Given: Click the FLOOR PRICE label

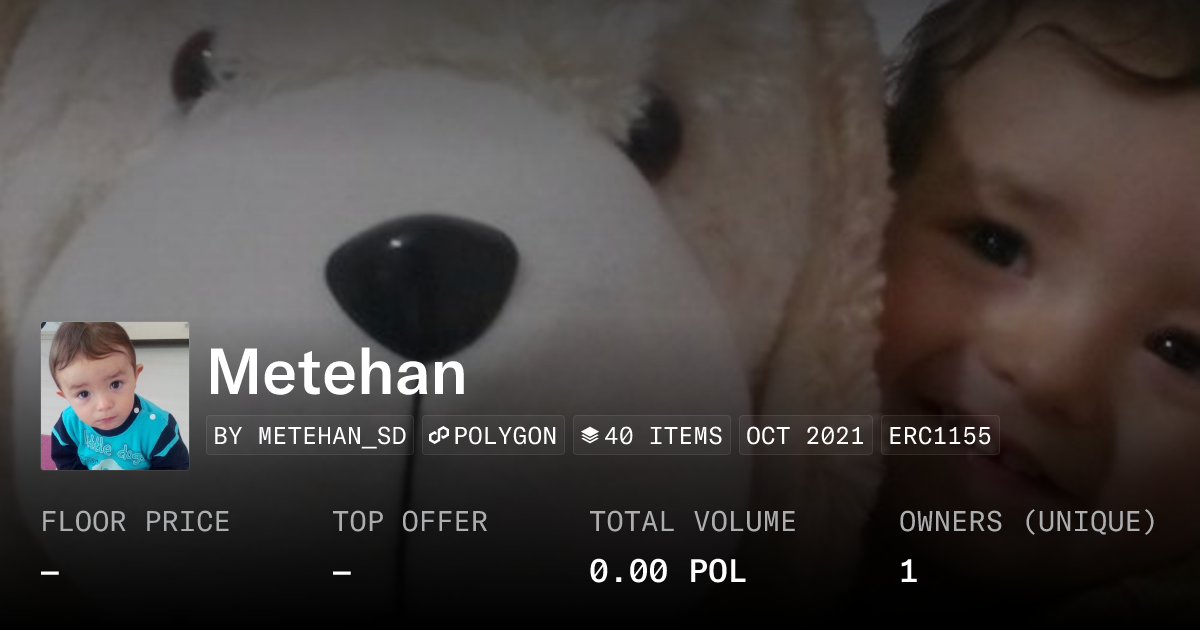Looking at the screenshot, I should [x=135, y=522].
